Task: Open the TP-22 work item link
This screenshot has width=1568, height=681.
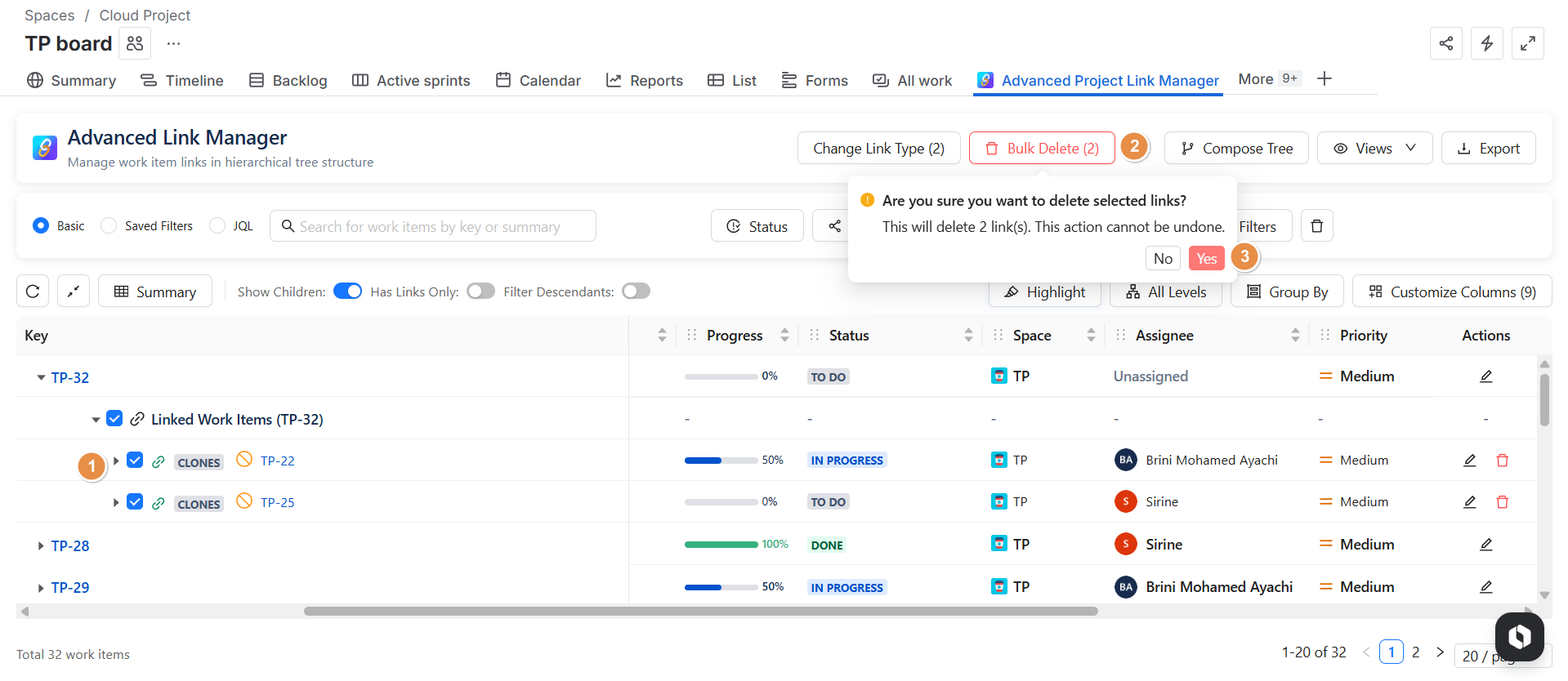Action: tap(277, 461)
